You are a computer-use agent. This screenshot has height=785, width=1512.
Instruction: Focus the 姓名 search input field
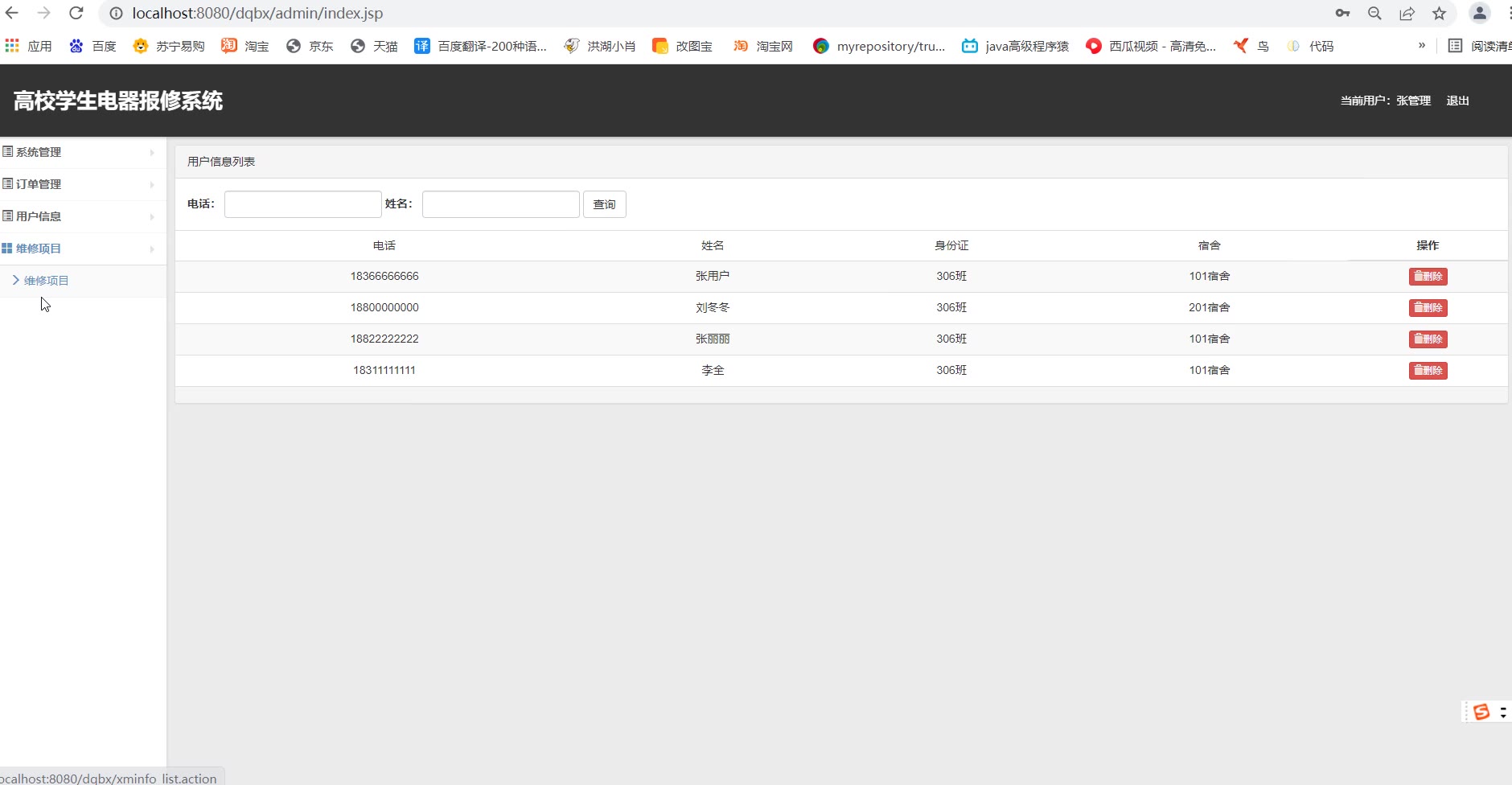501,204
